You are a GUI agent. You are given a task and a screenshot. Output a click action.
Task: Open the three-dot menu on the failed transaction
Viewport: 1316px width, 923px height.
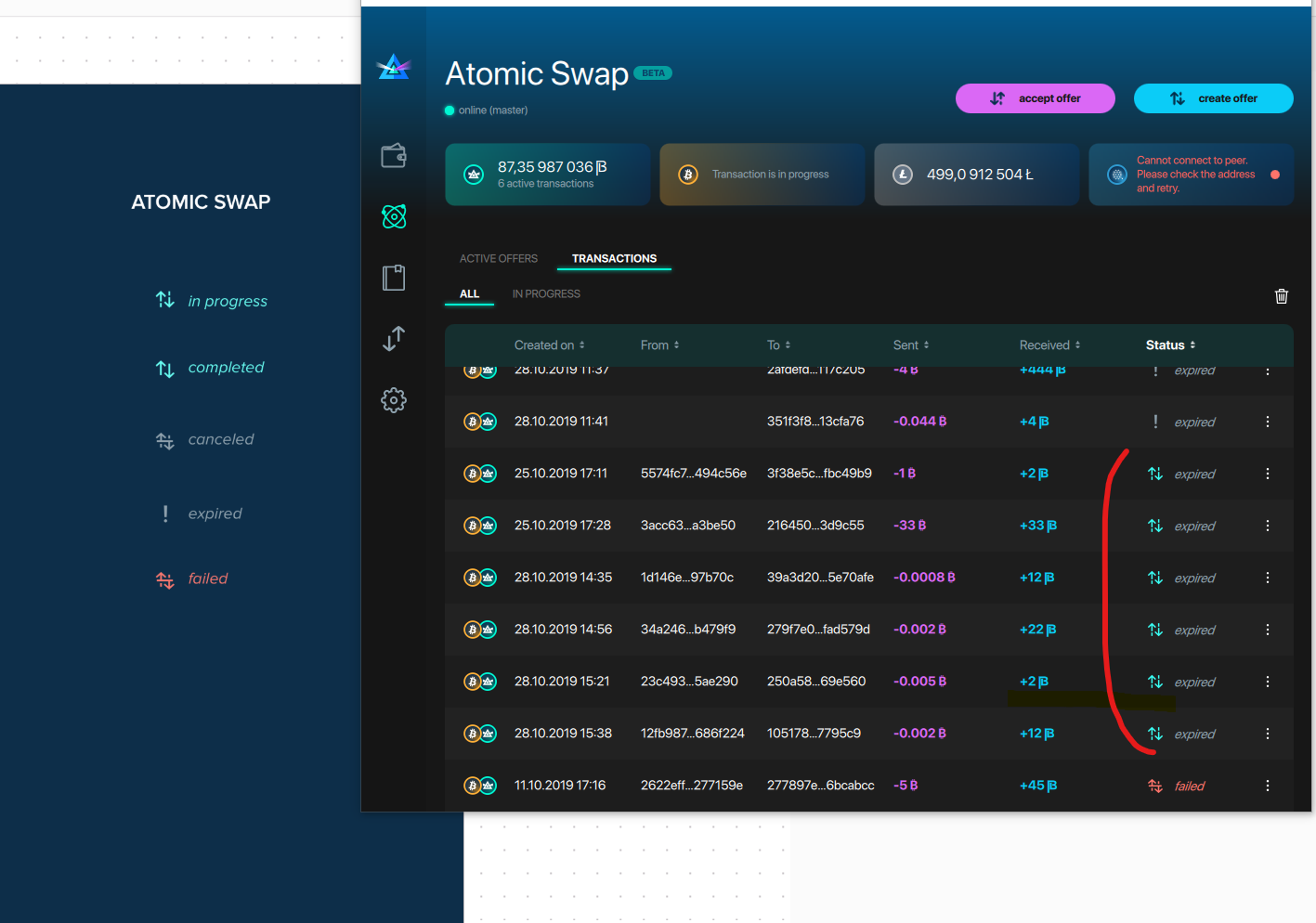pyautogui.click(x=1267, y=785)
